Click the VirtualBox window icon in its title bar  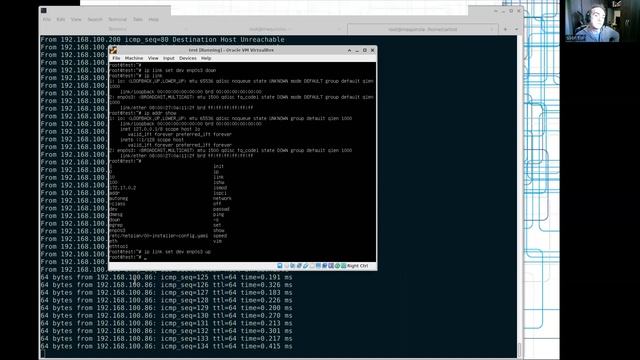click(113, 50)
